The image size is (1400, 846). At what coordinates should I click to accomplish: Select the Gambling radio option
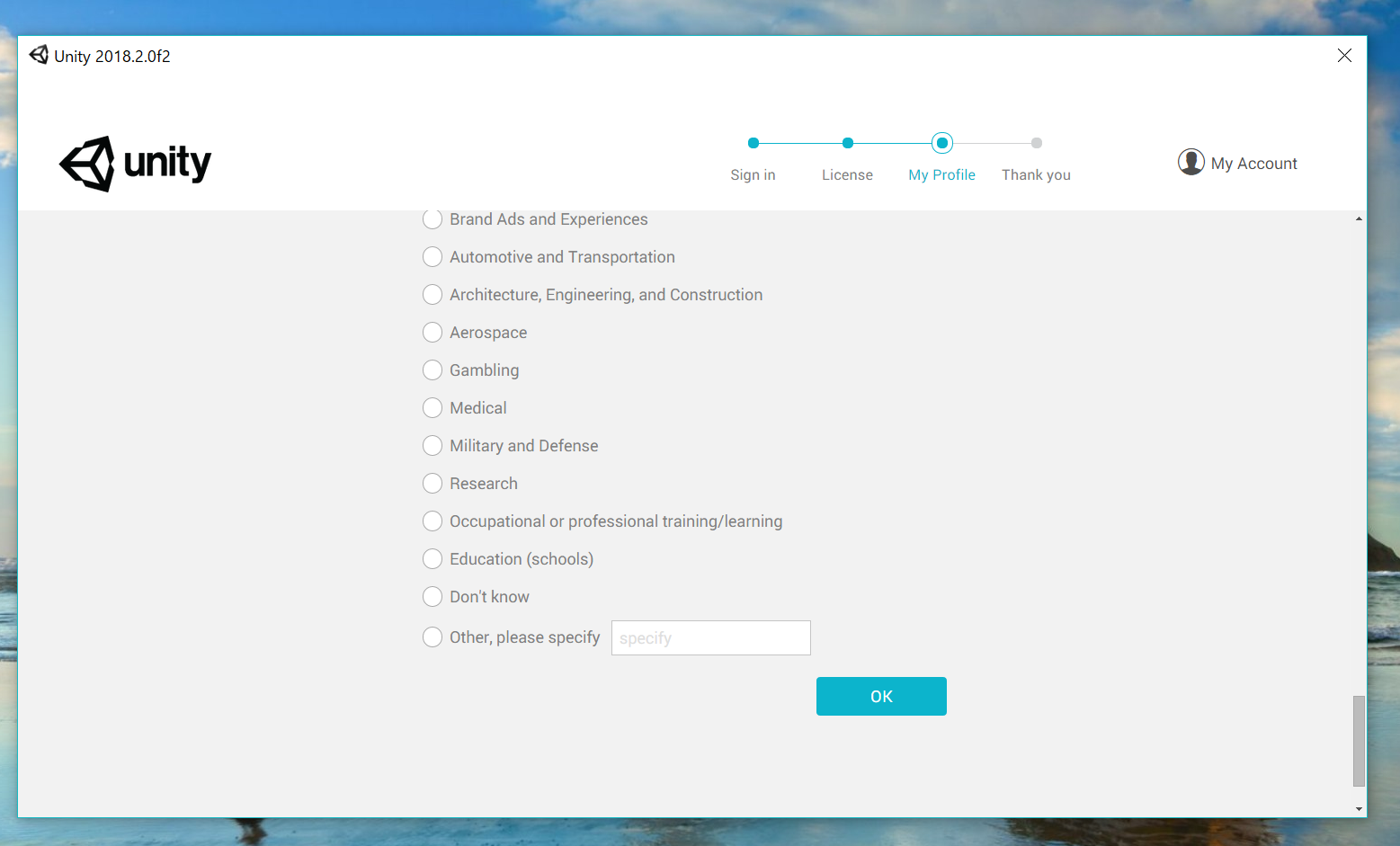(x=432, y=370)
